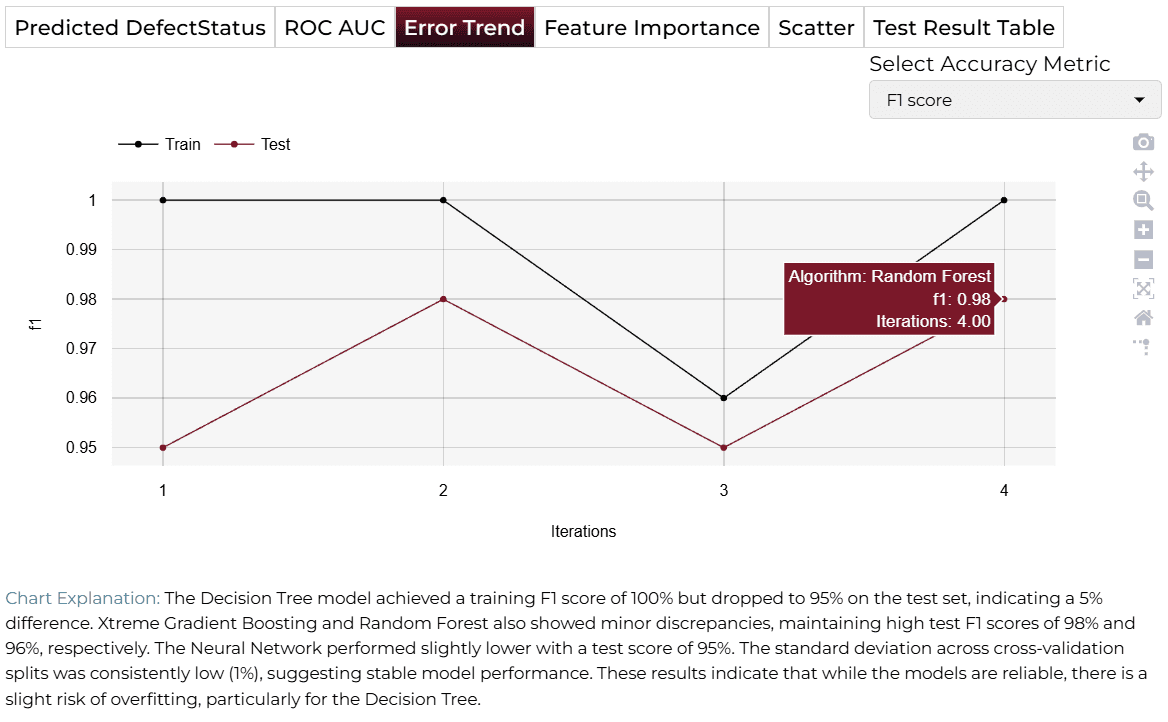This screenshot has width=1168, height=722.
Task: Toggle Test series in legend
Action: [253, 145]
